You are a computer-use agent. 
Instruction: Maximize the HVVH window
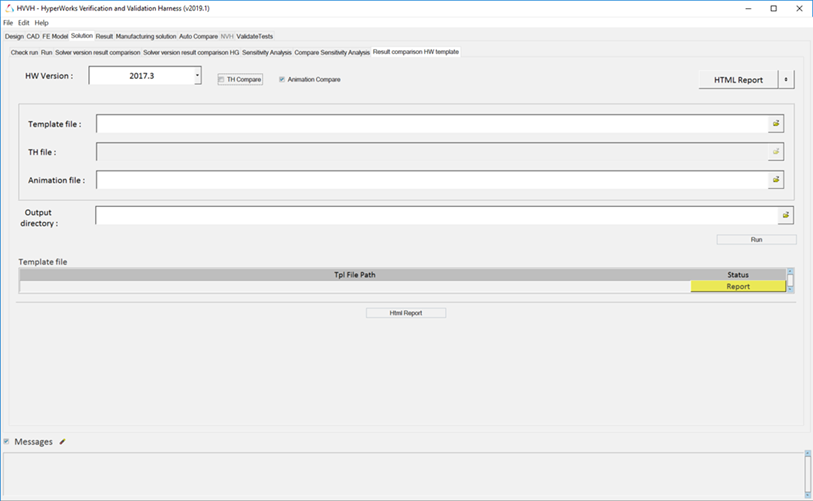click(774, 8)
